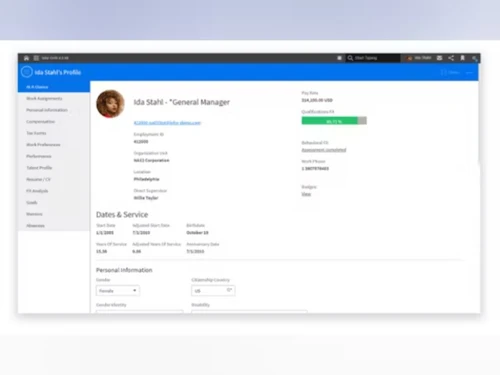Click the bookmark icon in top bar
This screenshot has height=375, width=500.
coord(463,58)
